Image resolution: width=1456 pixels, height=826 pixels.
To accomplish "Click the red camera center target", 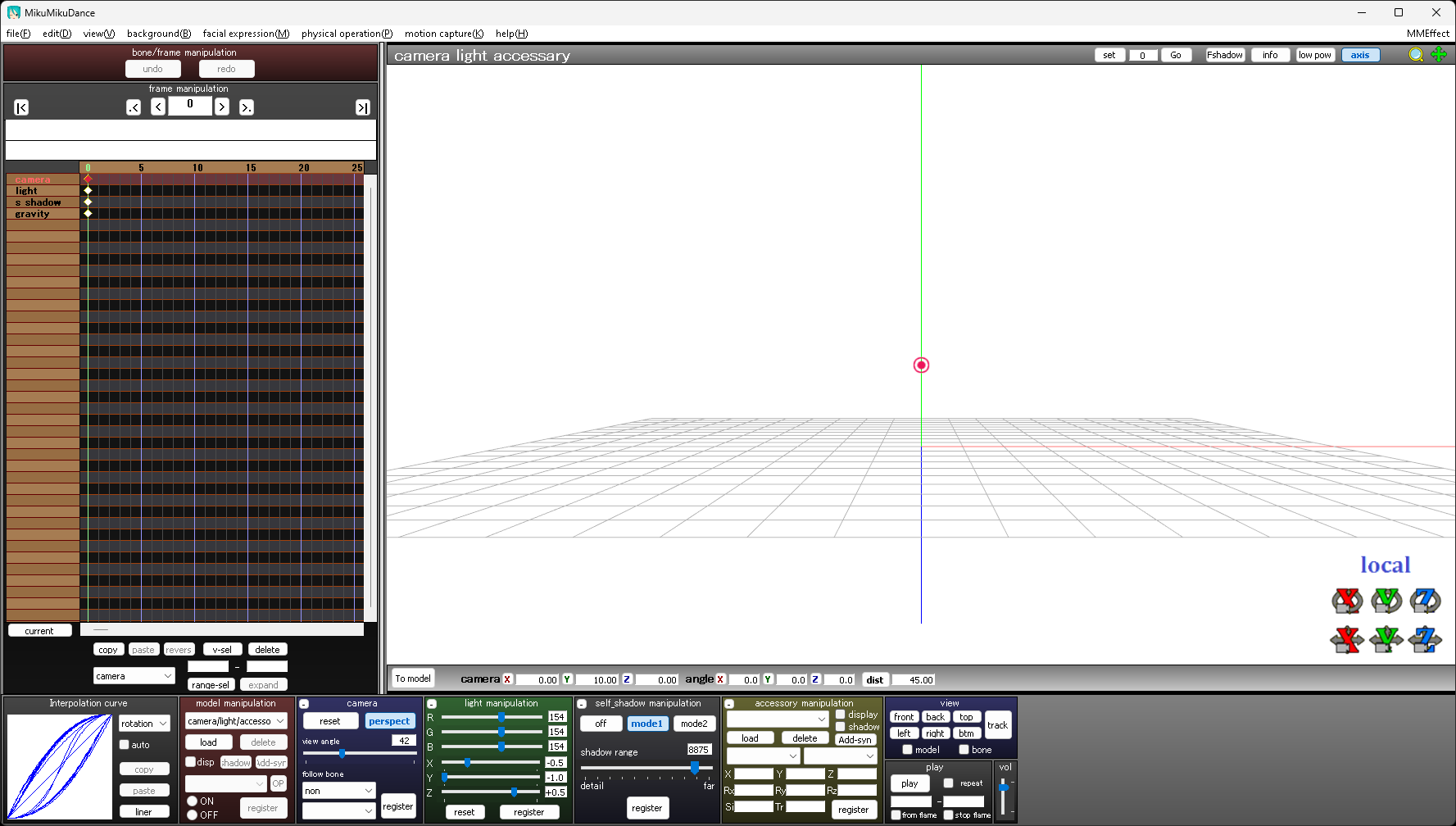I will tap(921, 365).
